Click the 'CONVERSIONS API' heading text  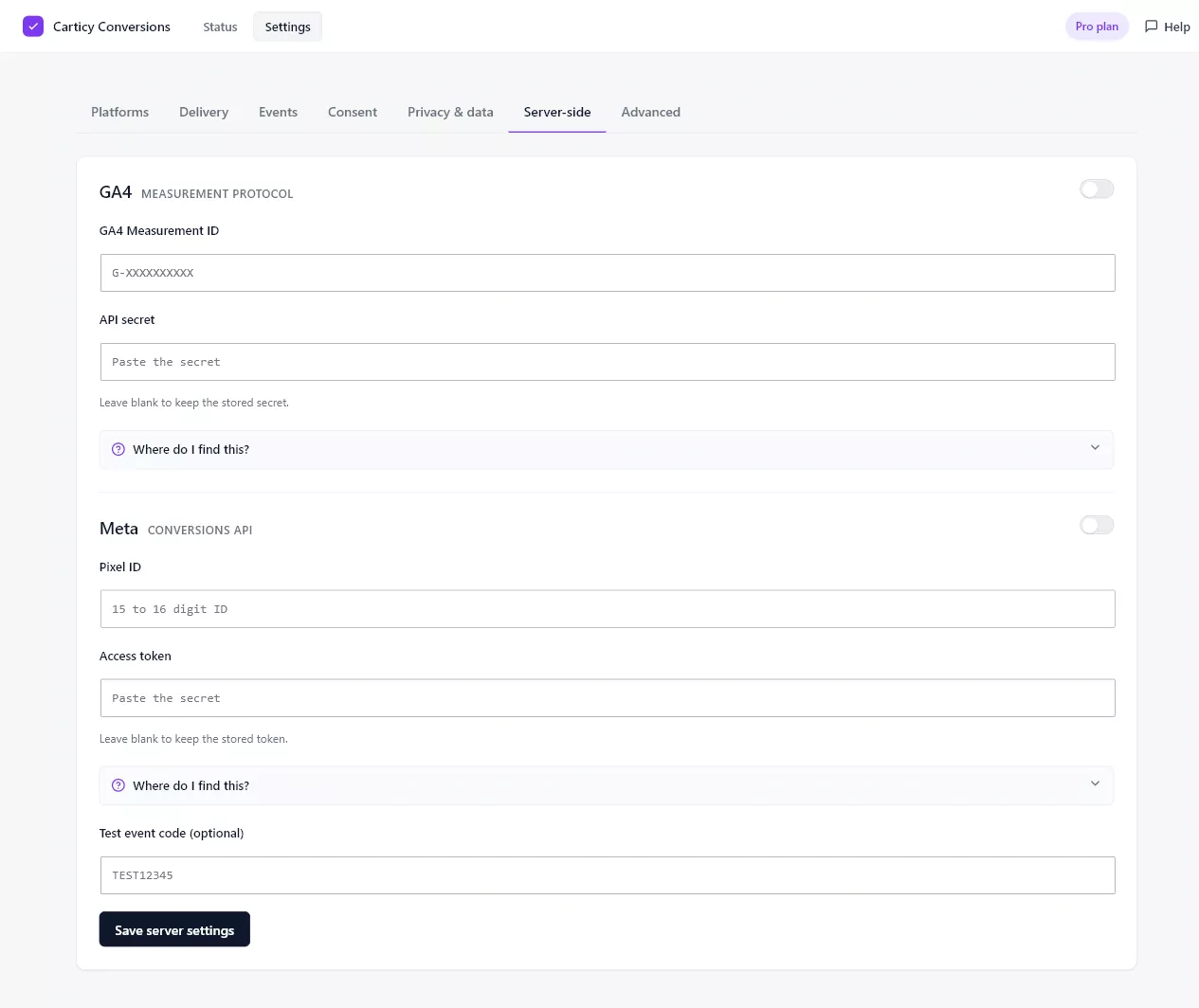point(200,531)
